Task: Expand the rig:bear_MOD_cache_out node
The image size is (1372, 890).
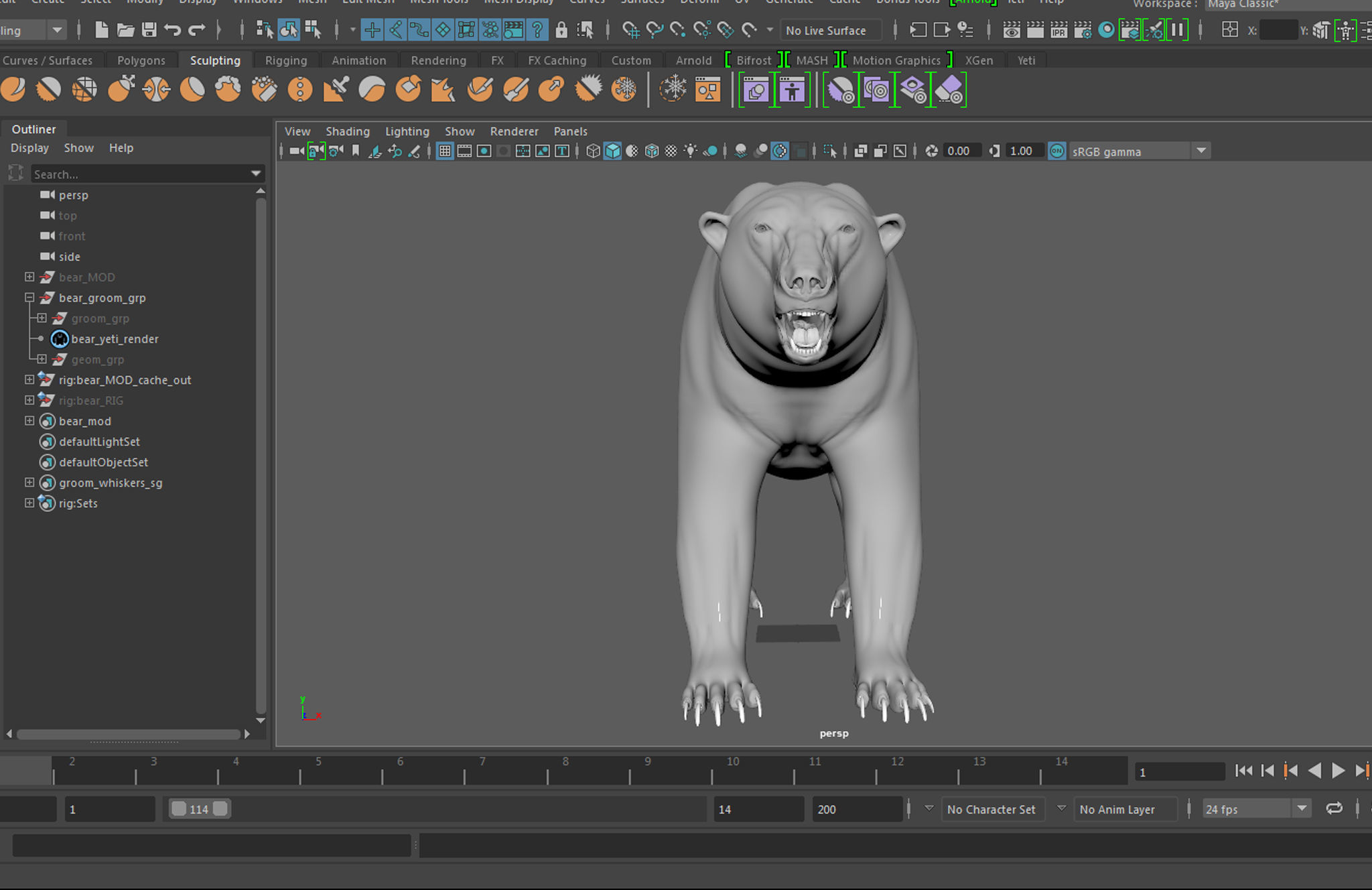Action: tap(29, 380)
